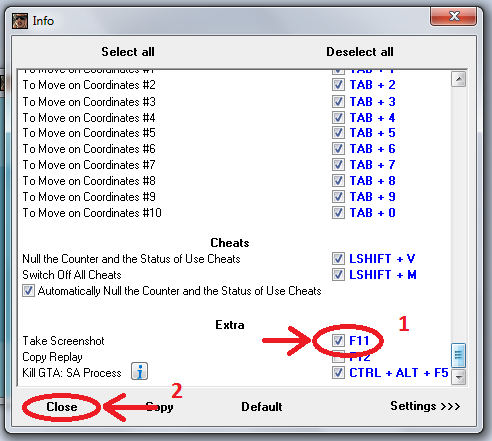The width and height of the screenshot is (492, 441).
Task: Click To Move on Coordinates #2 label
Action: click(x=89, y=85)
